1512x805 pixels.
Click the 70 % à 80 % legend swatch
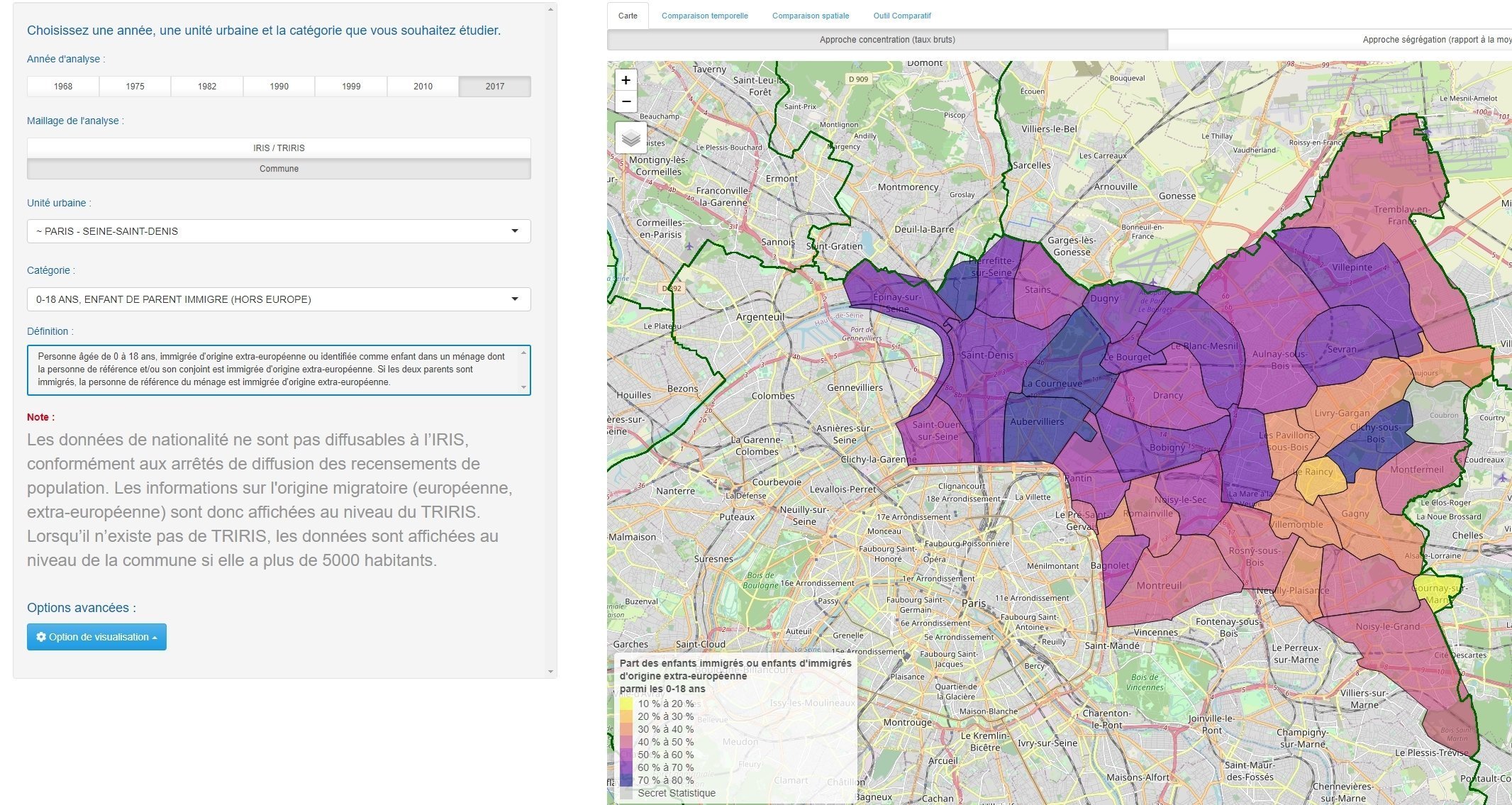pos(626,780)
